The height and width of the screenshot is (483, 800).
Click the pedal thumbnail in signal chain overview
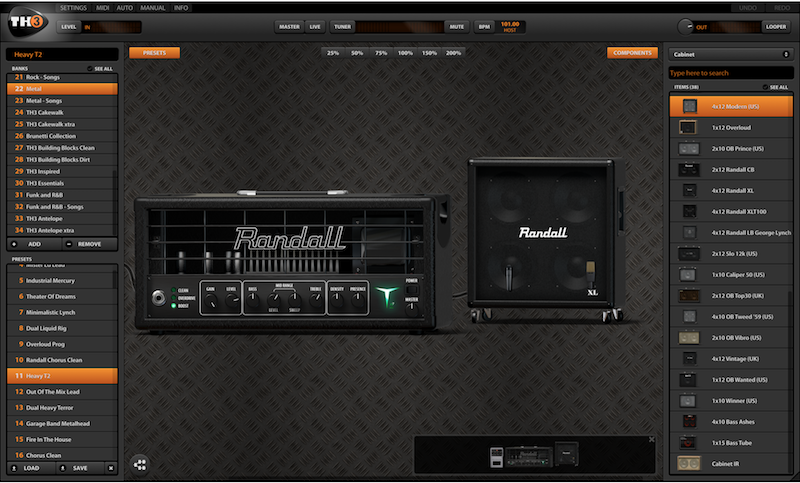click(x=496, y=457)
